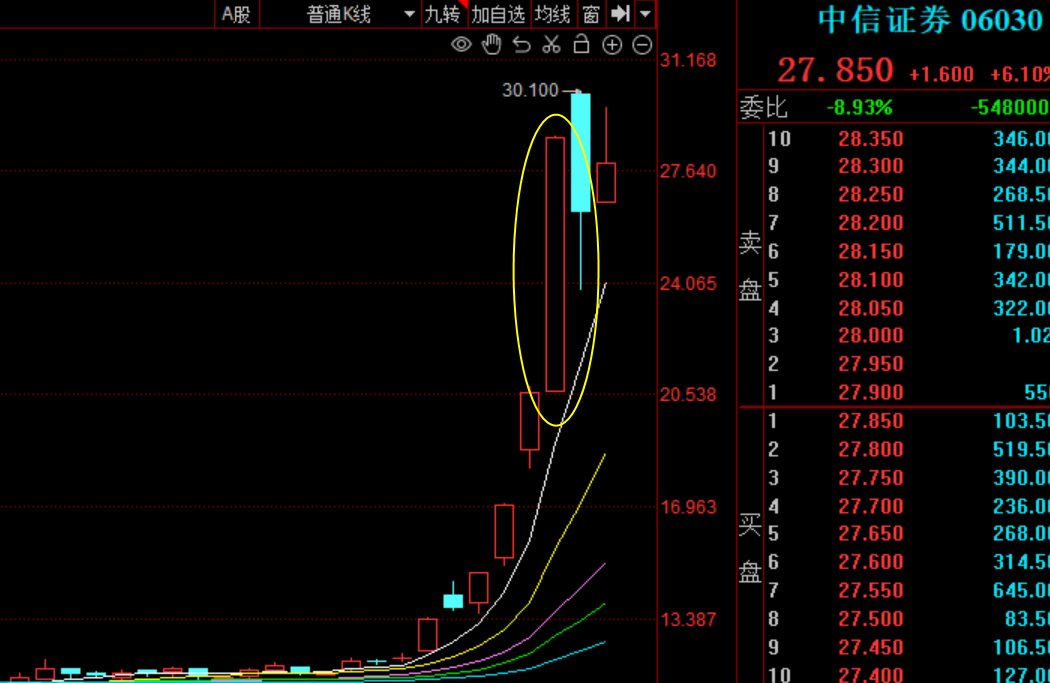Click the jump-to-end arrow icon
1050x683 pixels.
click(x=621, y=14)
